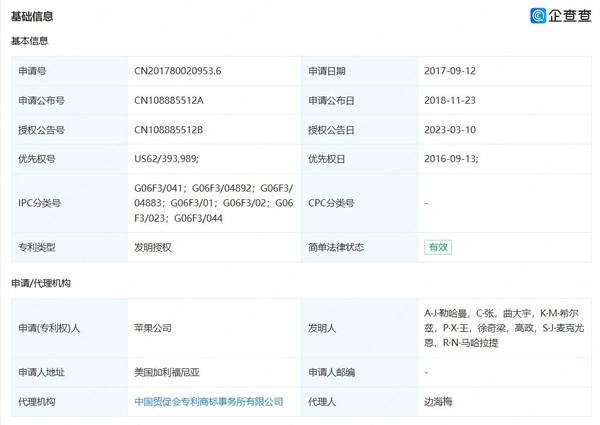The height and width of the screenshot is (425, 600).
Task: Select application number CN201780020953.6
Action: 178,71
